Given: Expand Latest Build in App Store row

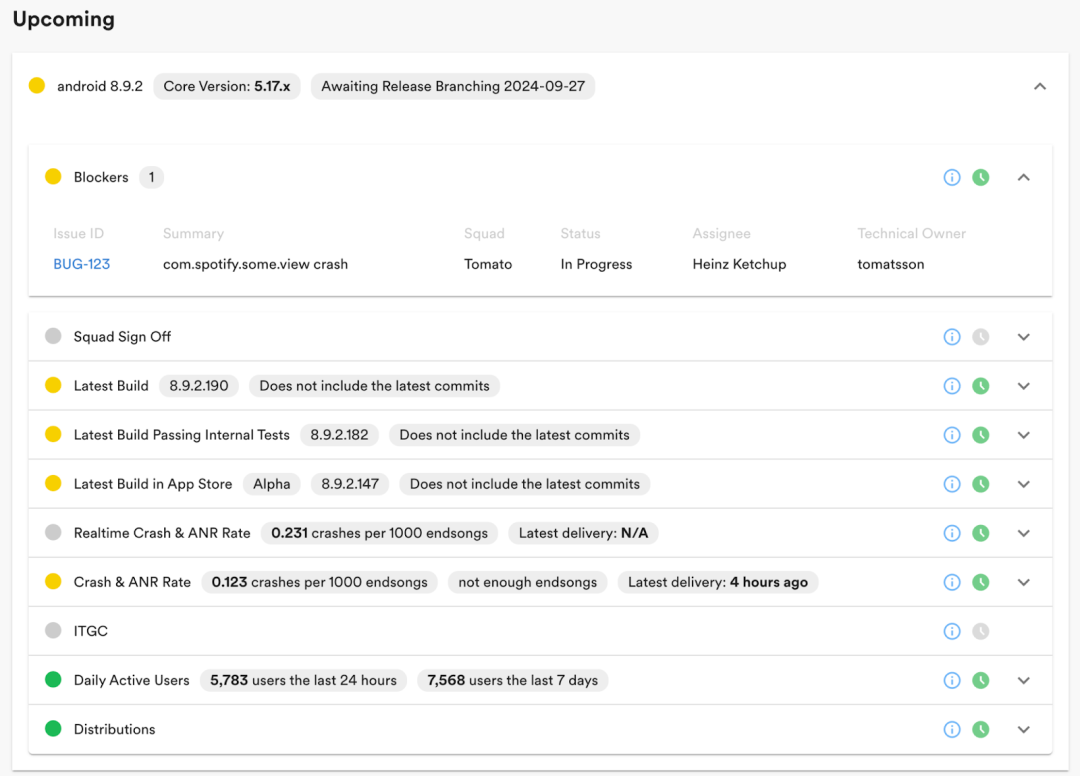Looking at the screenshot, I should pos(1024,485).
